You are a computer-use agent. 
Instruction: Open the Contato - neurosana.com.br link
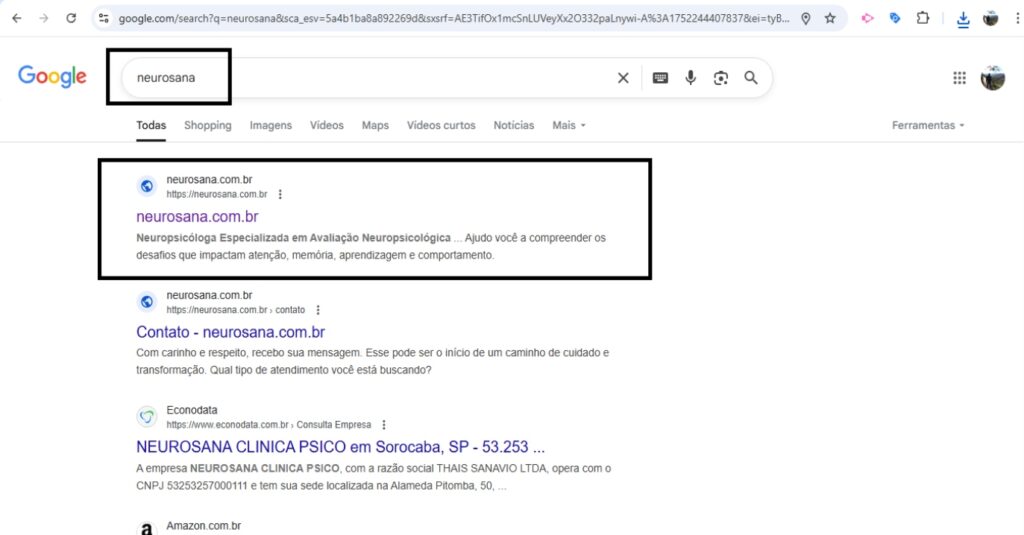click(x=231, y=332)
